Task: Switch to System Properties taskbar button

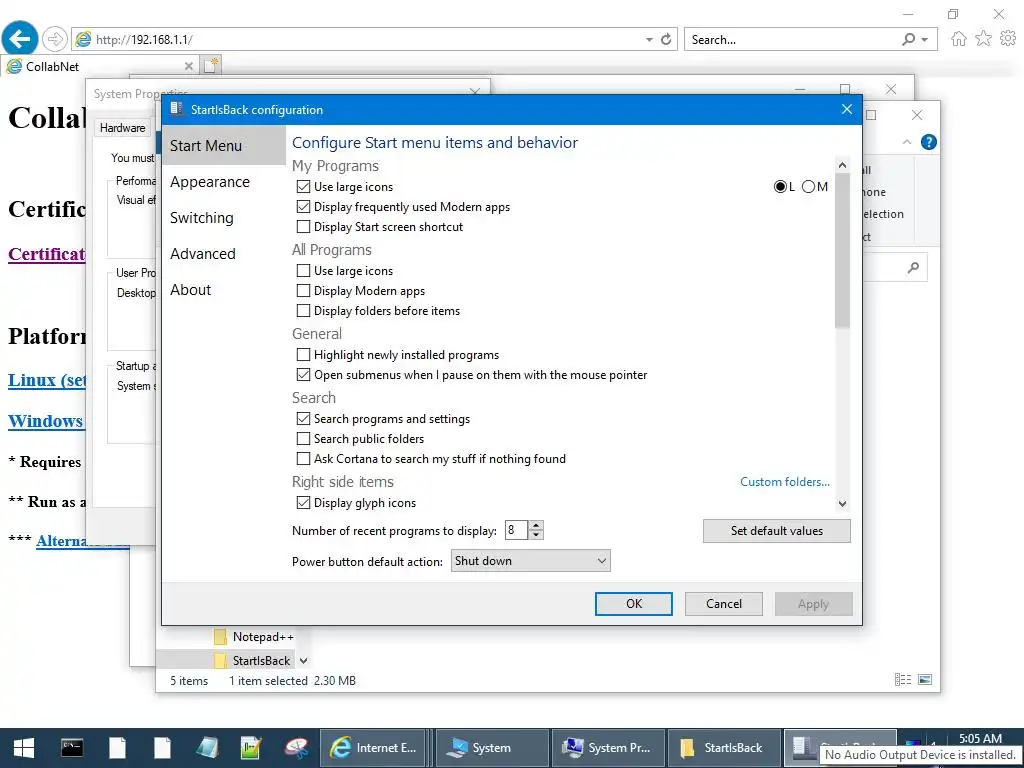Action: tap(607, 748)
